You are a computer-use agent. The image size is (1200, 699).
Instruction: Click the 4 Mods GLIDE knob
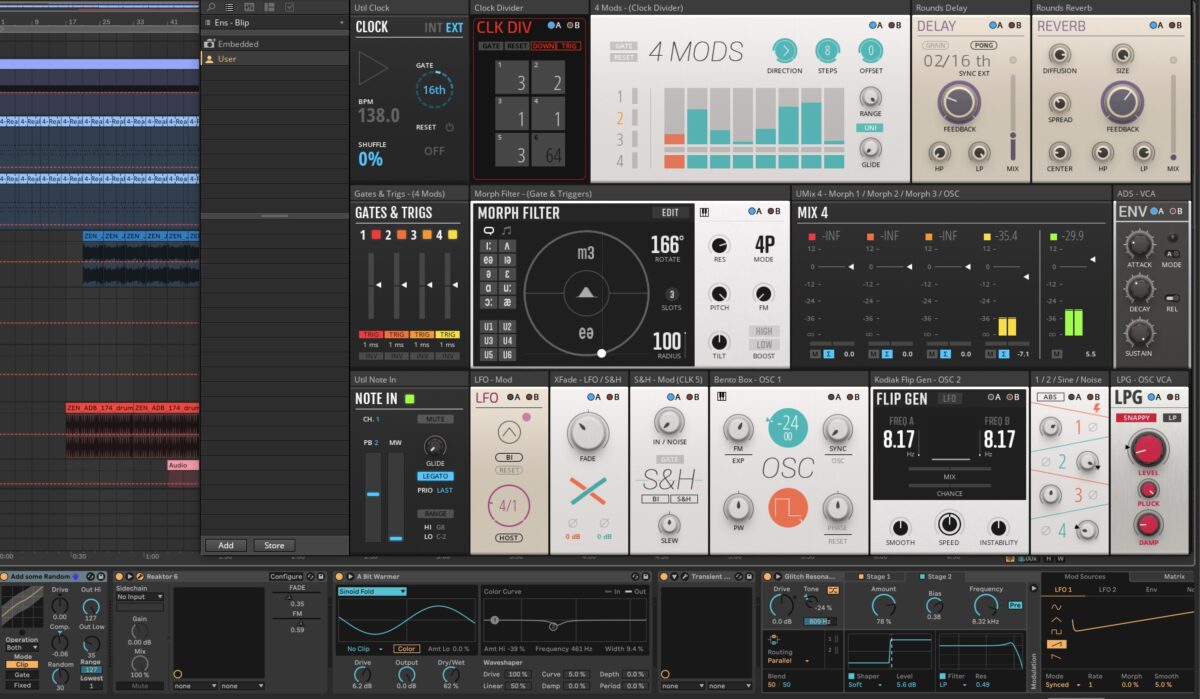870,148
